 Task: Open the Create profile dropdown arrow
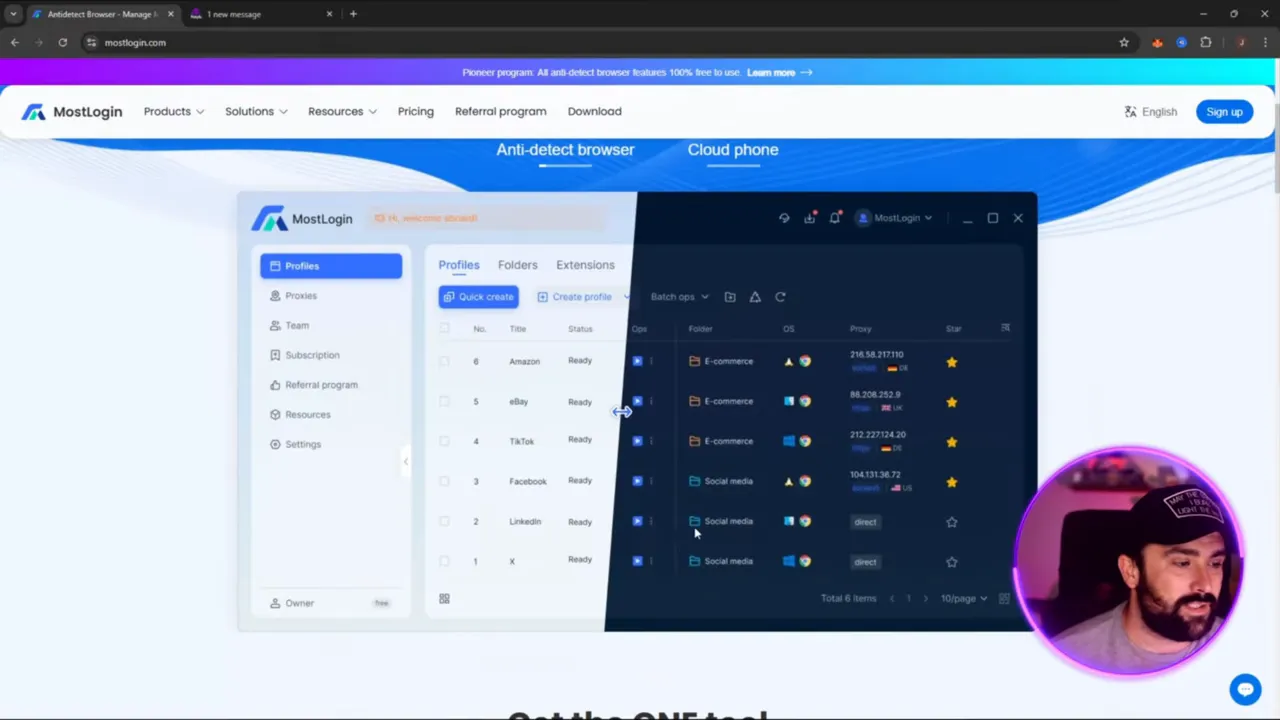coord(626,296)
